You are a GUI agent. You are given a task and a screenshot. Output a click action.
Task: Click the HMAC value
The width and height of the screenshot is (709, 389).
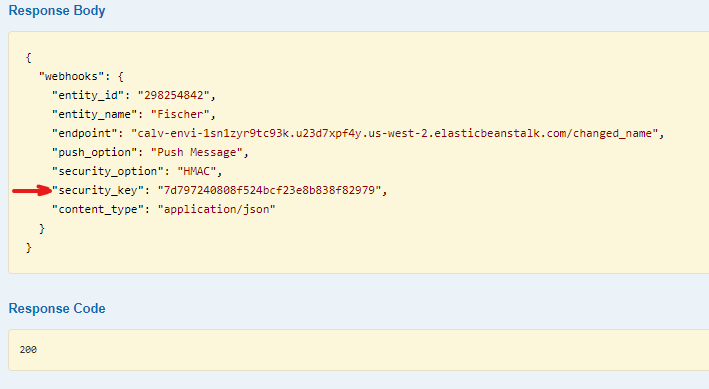coord(197,171)
